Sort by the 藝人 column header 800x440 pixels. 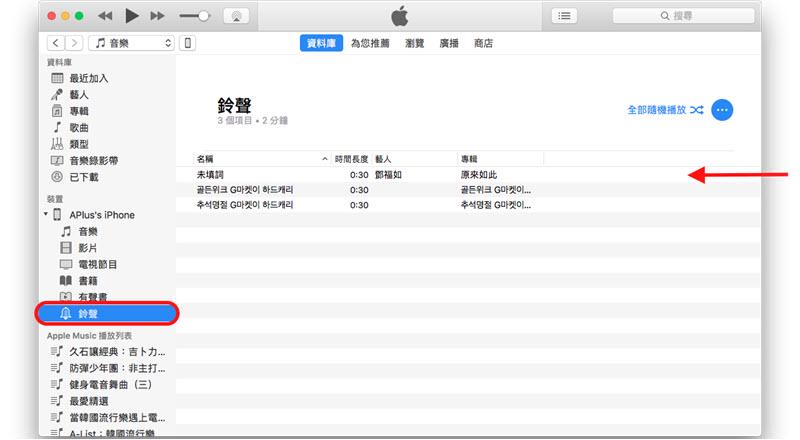click(x=414, y=159)
